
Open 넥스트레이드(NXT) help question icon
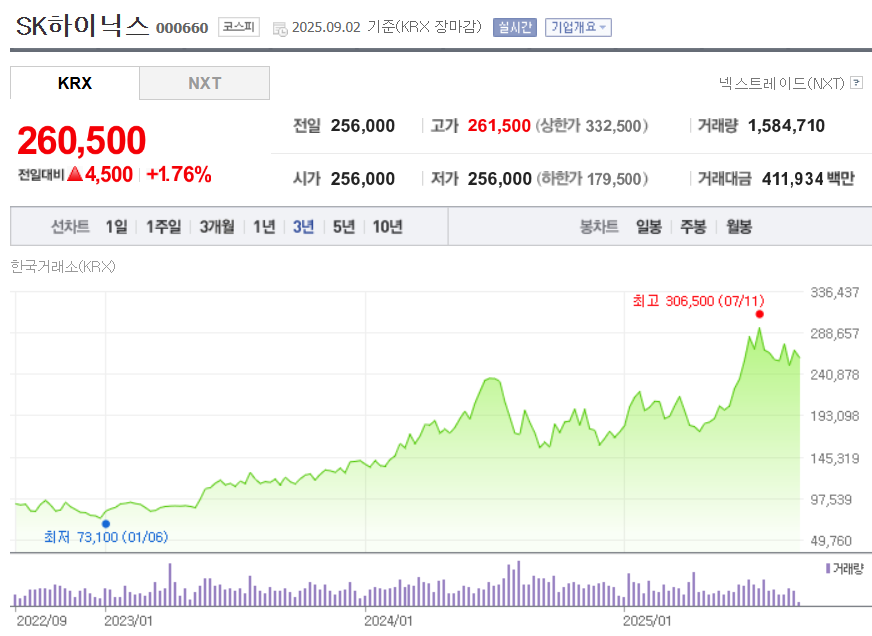857,83
